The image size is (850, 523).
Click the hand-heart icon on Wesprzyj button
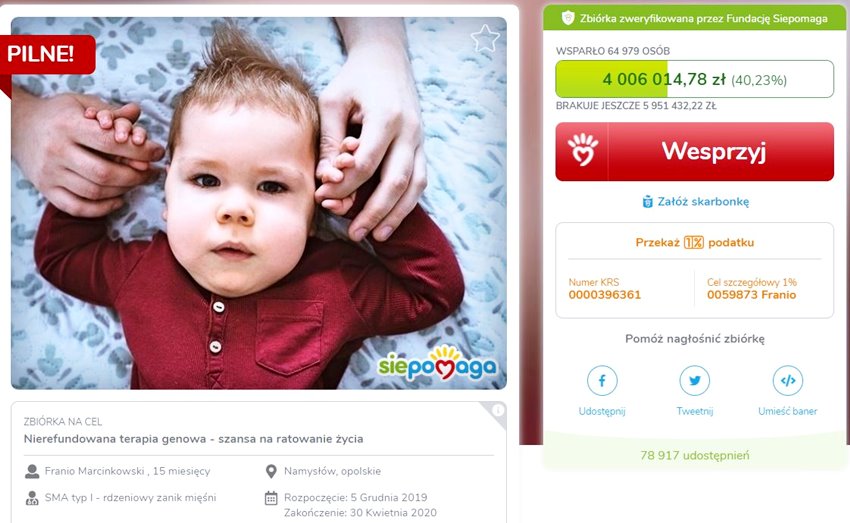582,151
